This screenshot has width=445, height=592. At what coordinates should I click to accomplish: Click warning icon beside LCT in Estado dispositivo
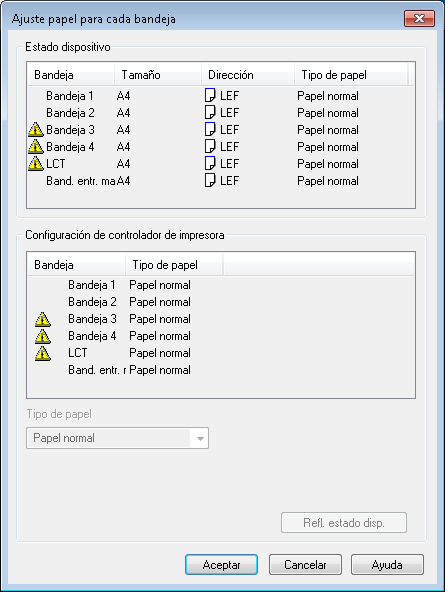(36, 163)
